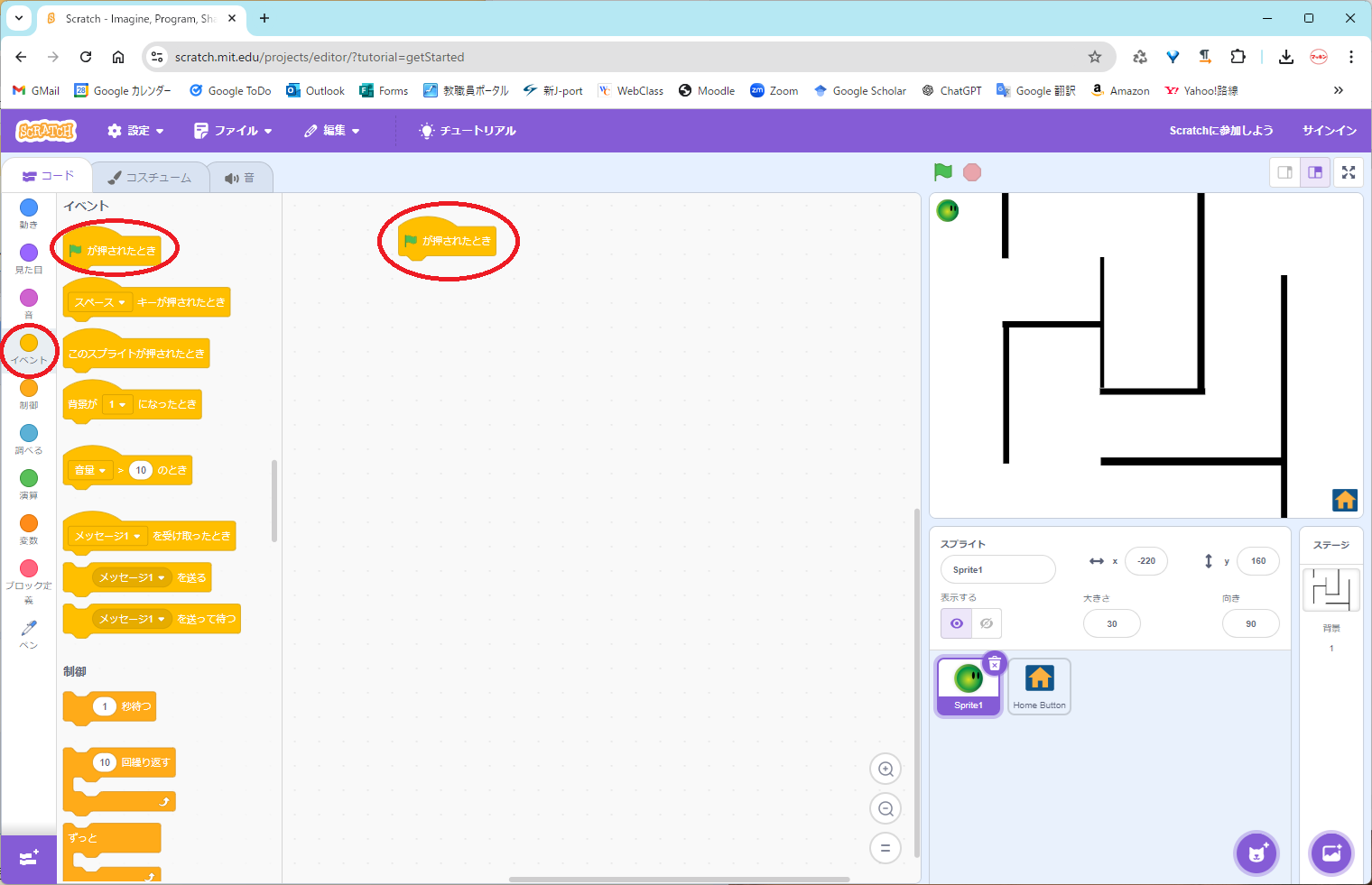Click the このスプライトが押されたとき block
The height and width of the screenshot is (885, 1372).
point(135,352)
